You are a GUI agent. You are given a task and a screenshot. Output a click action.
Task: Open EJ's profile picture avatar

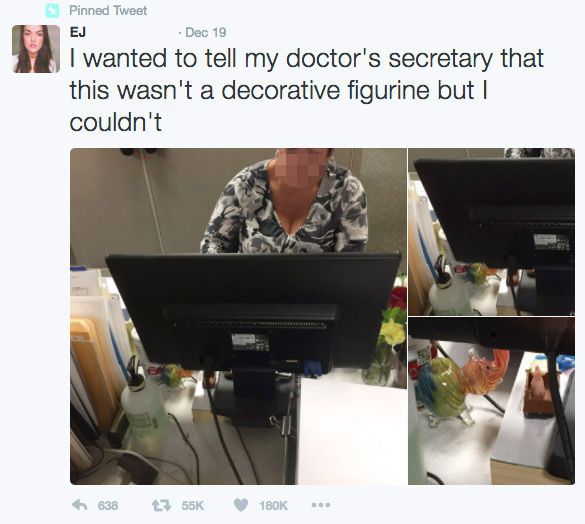click(36, 49)
